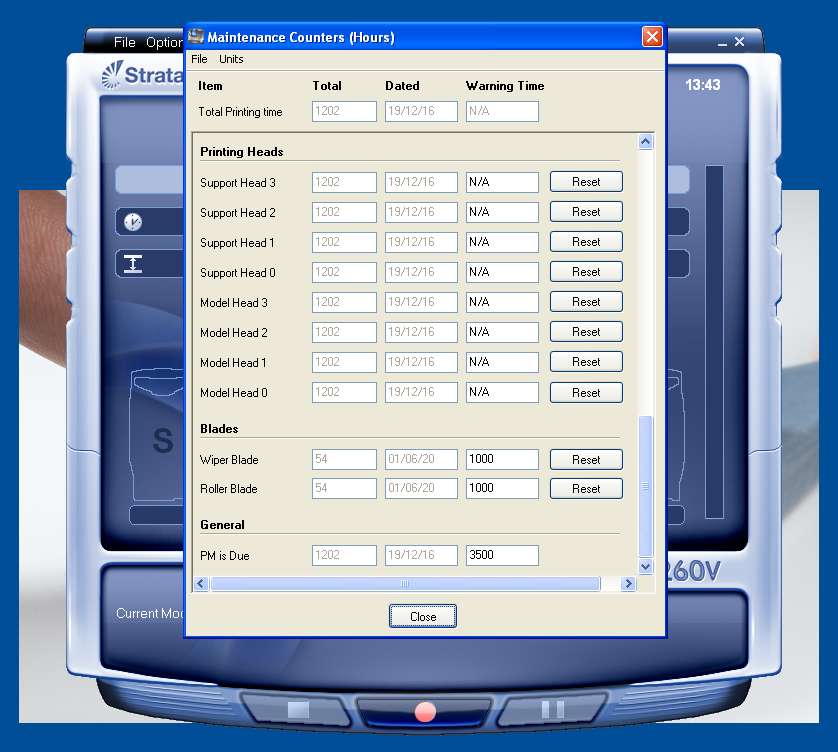Click the stop button on the printer console

pos(298,710)
